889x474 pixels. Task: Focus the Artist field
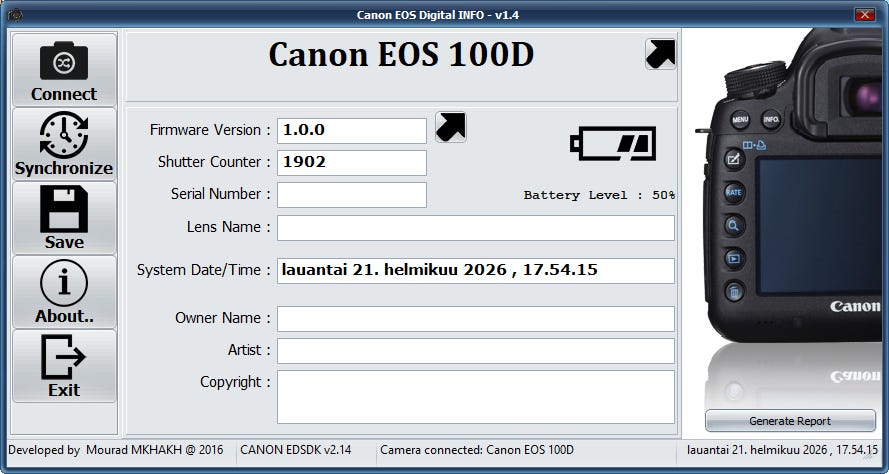476,351
